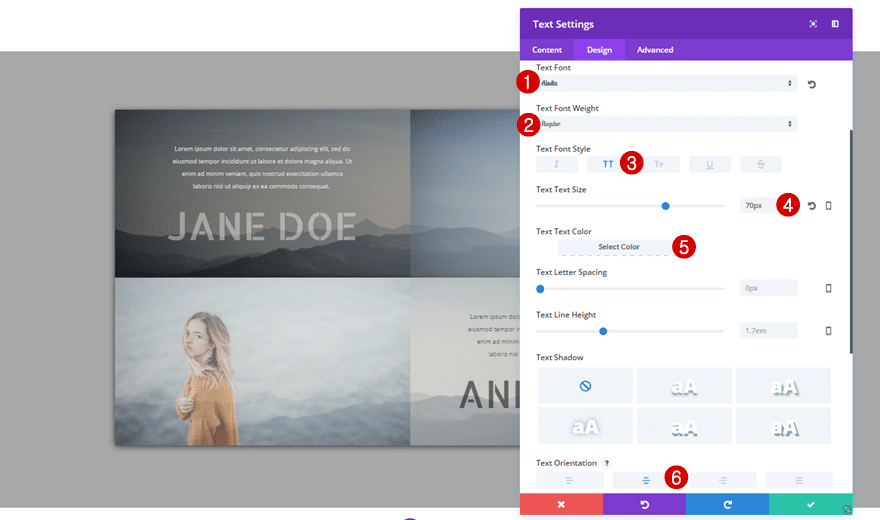The width and height of the screenshot is (880, 520).
Task: Snap settings panel to sidebar icon
Action: 835,24
